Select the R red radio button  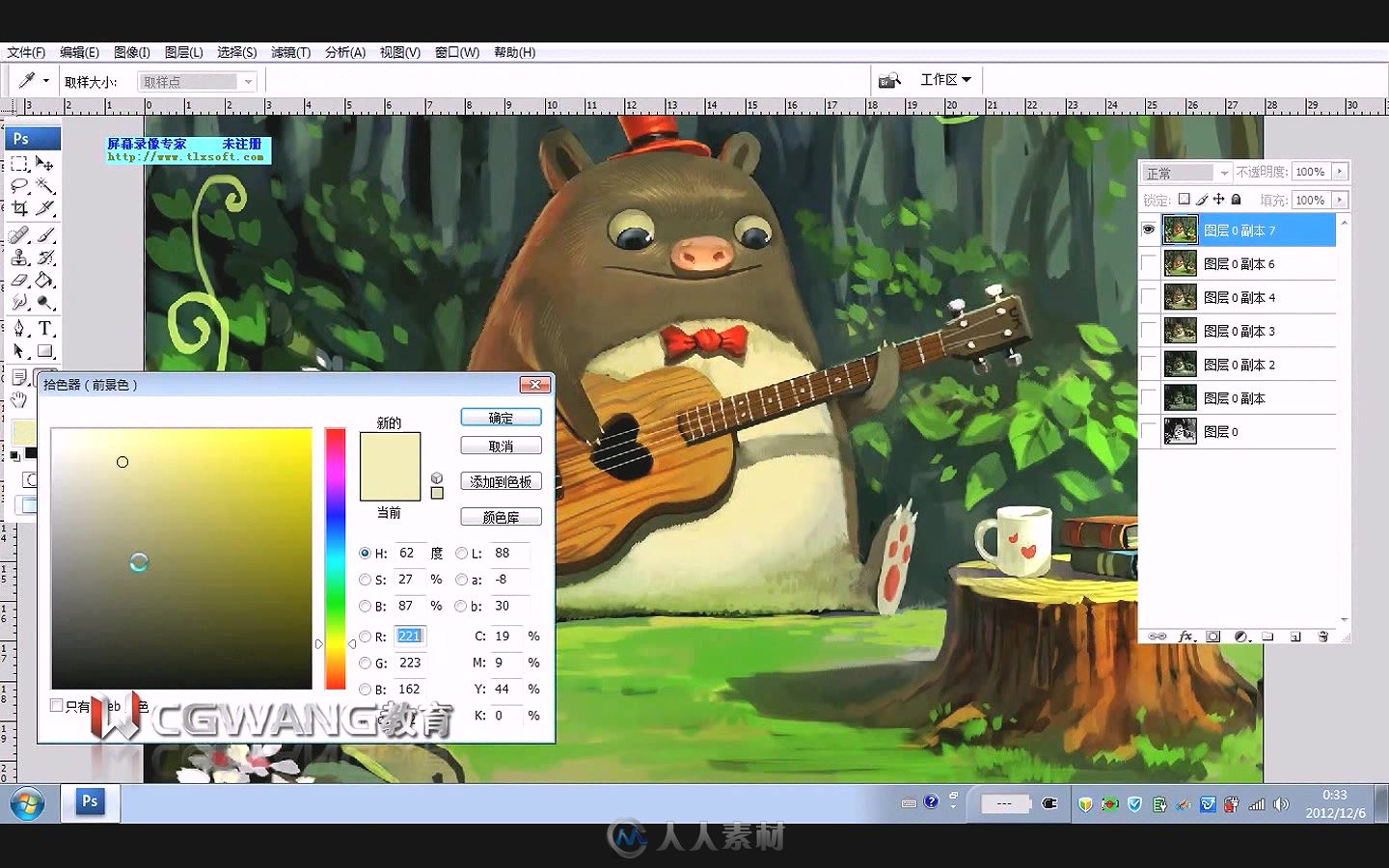(x=365, y=637)
